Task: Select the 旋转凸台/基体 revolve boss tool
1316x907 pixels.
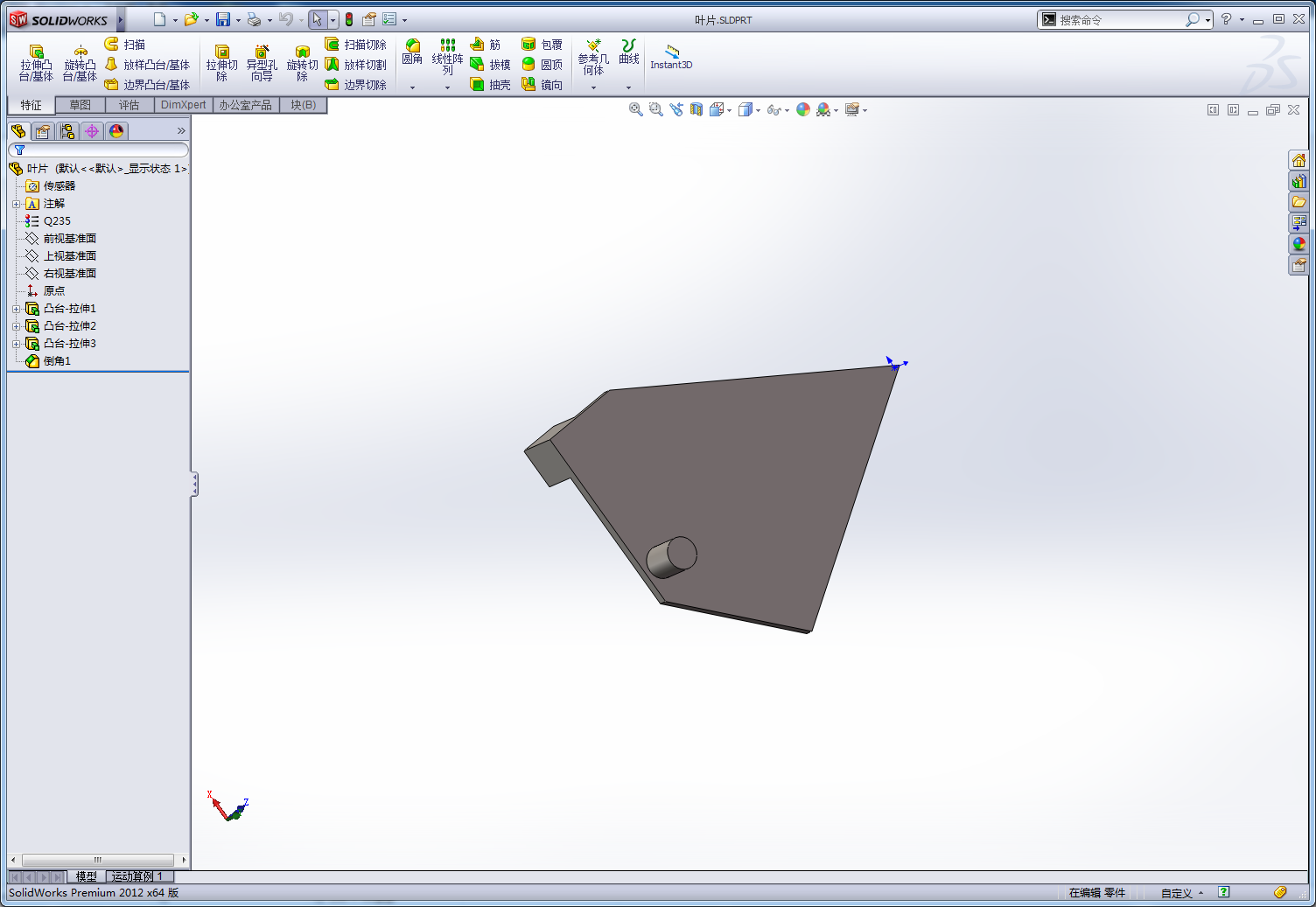Action: [80, 64]
